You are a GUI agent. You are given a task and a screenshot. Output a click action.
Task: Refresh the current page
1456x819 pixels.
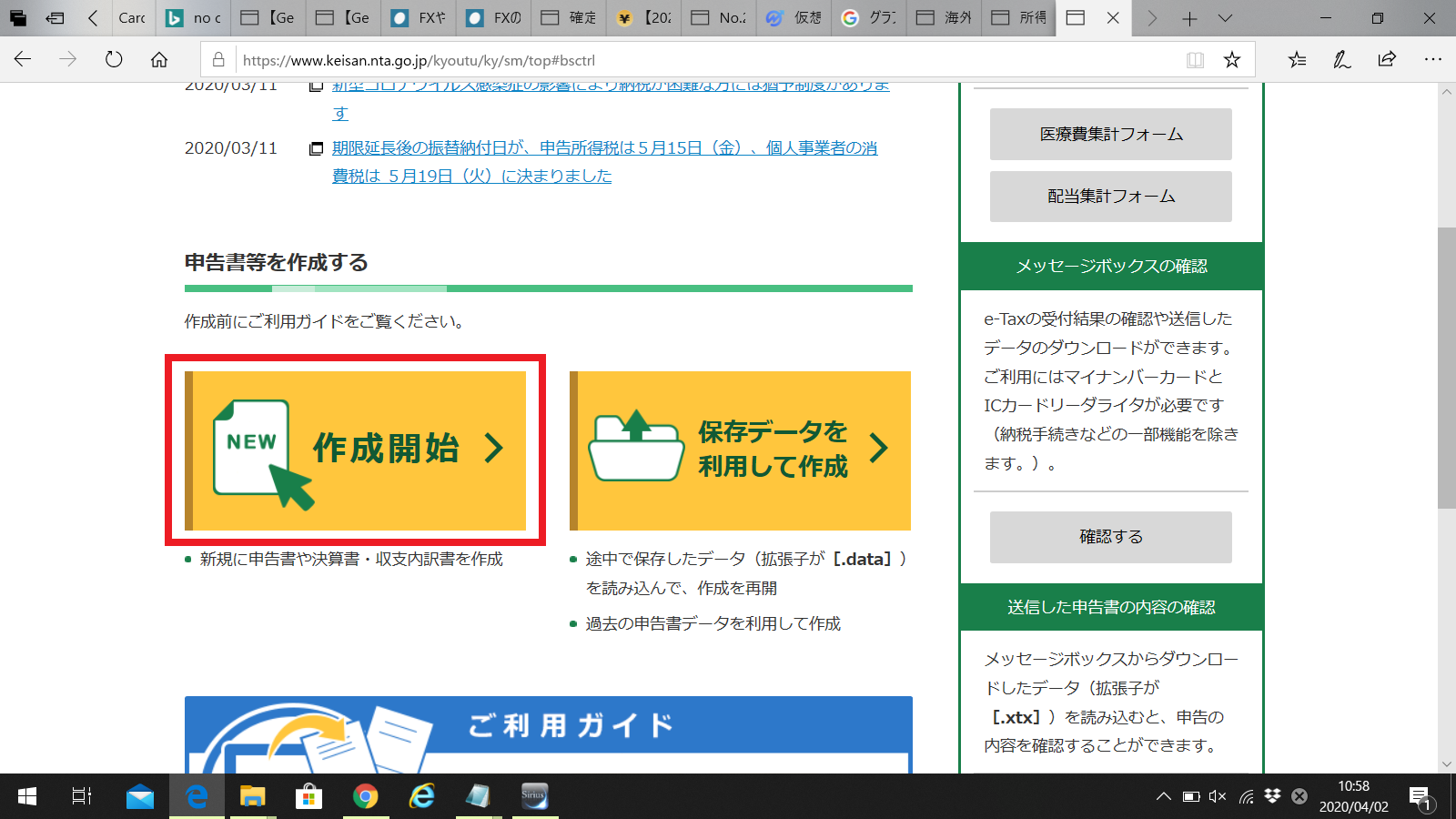coord(113,59)
